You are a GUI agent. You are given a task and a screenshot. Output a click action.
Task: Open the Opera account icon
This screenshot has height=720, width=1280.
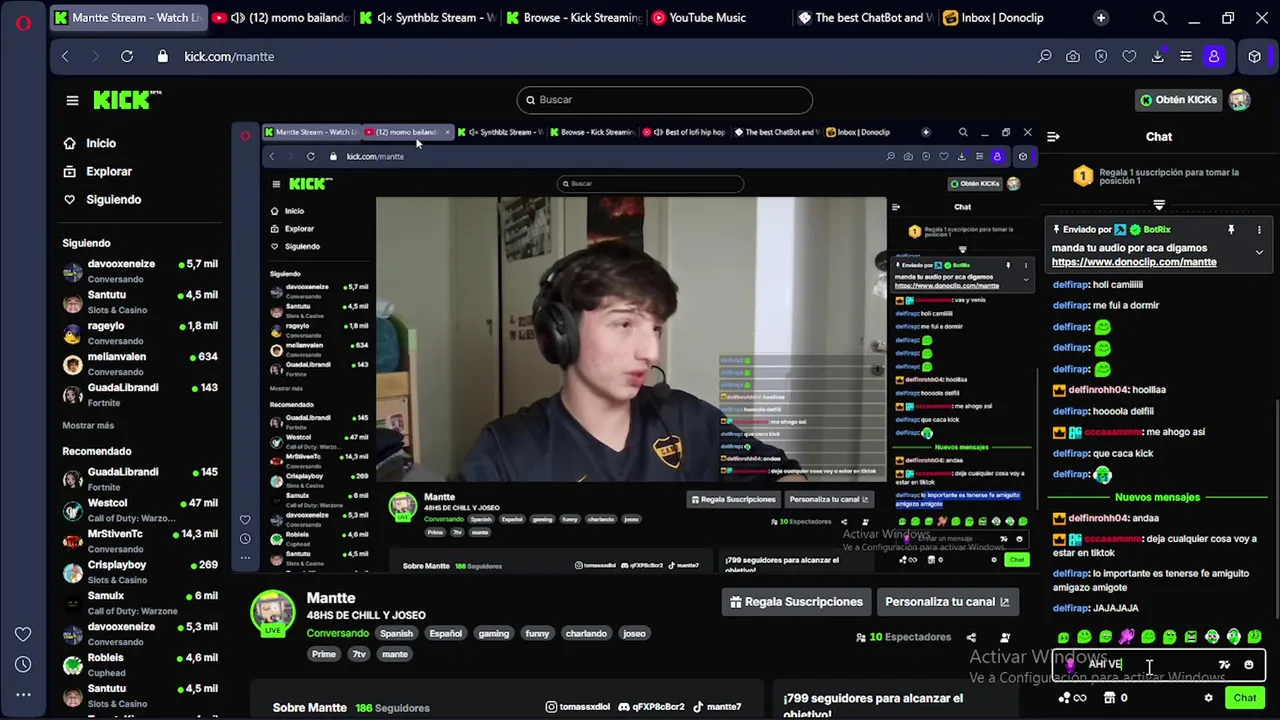pyautogui.click(x=1214, y=57)
